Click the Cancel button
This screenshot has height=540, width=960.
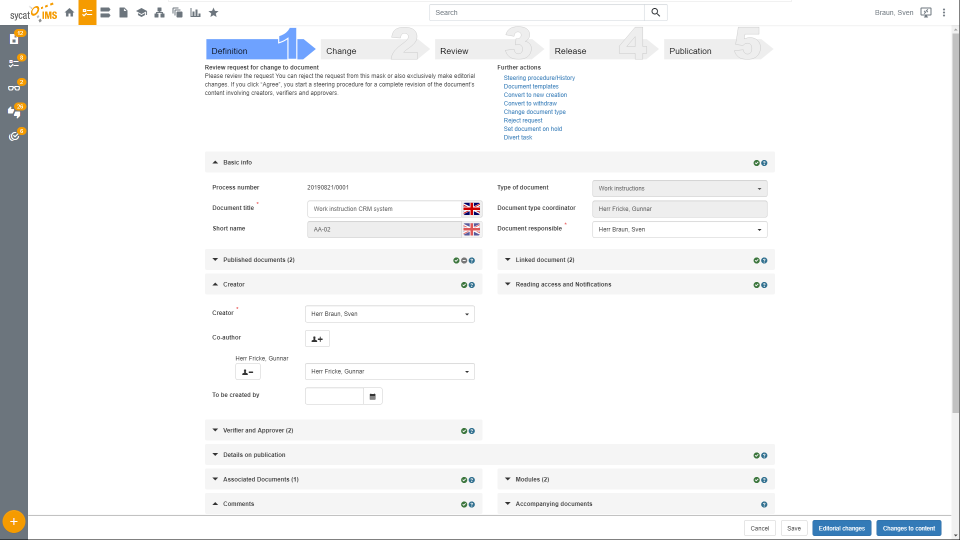[760, 528]
